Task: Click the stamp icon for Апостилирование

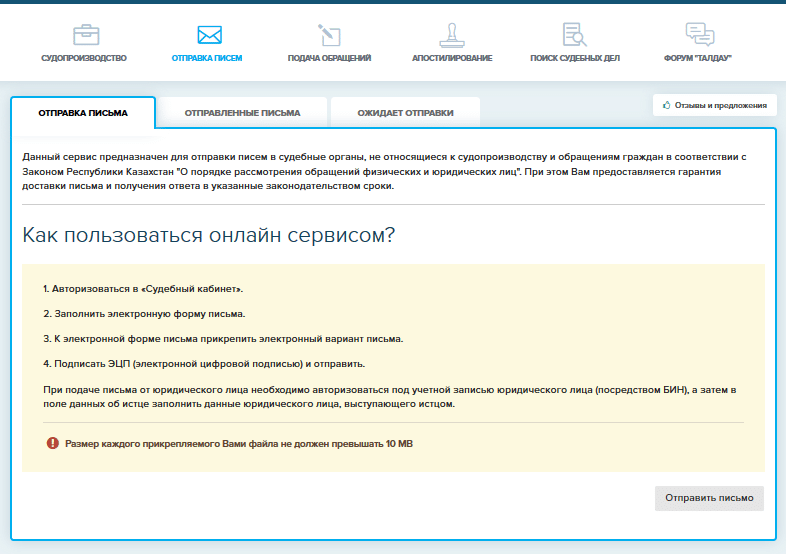Action: click(x=453, y=35)
